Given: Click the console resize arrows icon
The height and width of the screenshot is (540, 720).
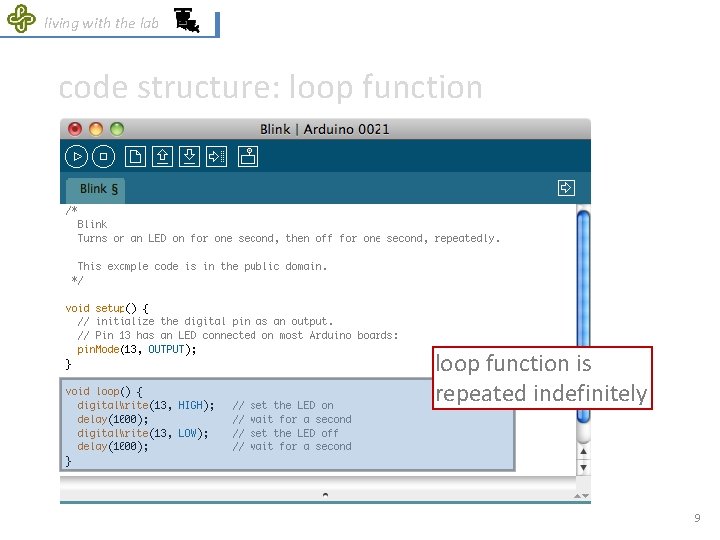Looking at the screenshot, I should point(581,496).
